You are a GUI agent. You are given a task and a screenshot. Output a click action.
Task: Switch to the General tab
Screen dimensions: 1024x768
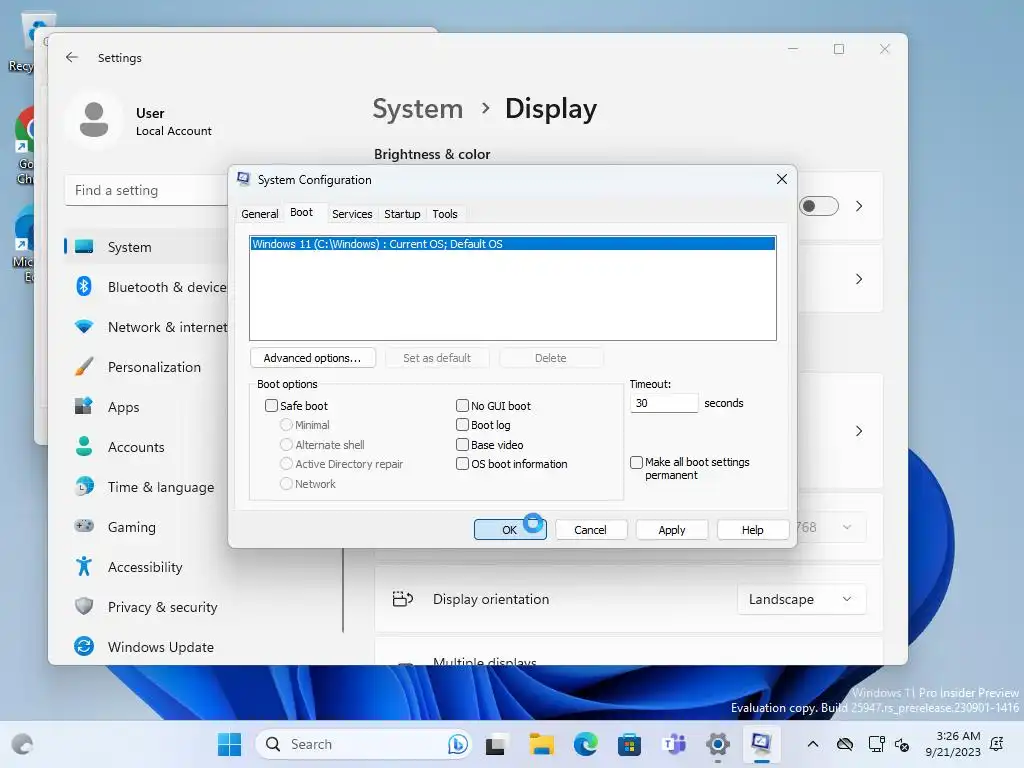click(259, 214)
